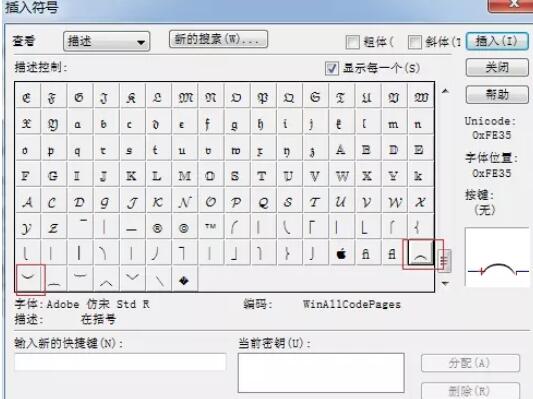The width and height of the screenshot is (533, 399).
Task: Uncheck the 显示每一个(S) checkbox
Action: pos(332,68)
